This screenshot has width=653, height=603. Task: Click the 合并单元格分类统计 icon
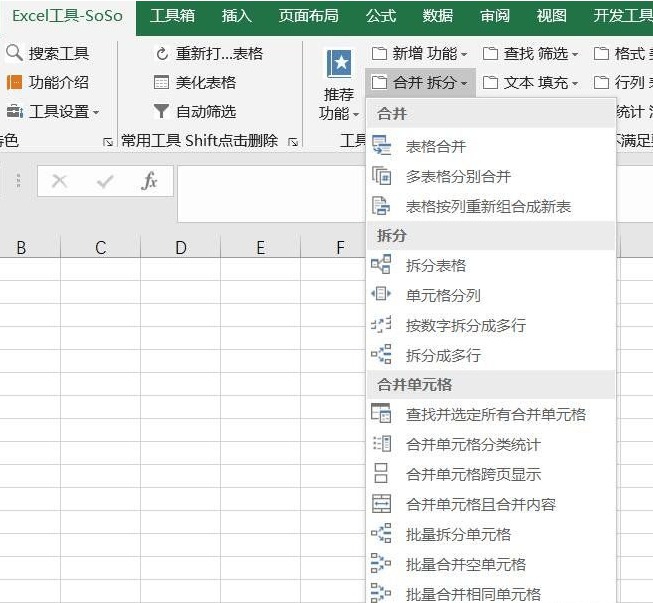[382, 444]
